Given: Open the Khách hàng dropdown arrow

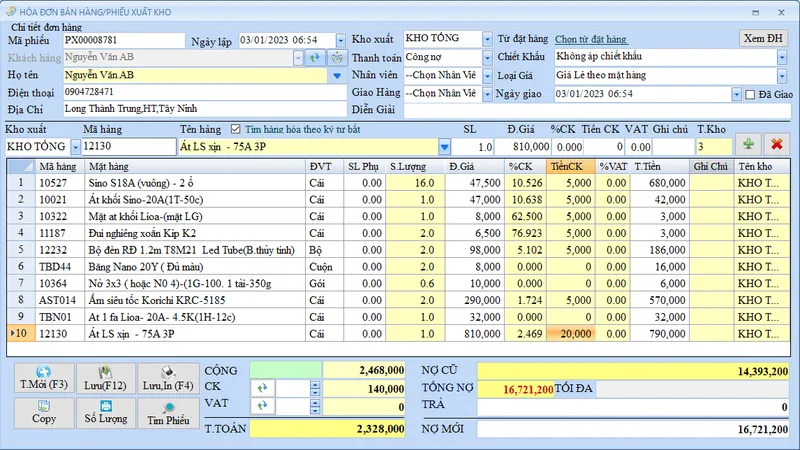Looking at the screenshot, I should coord(298,58).
